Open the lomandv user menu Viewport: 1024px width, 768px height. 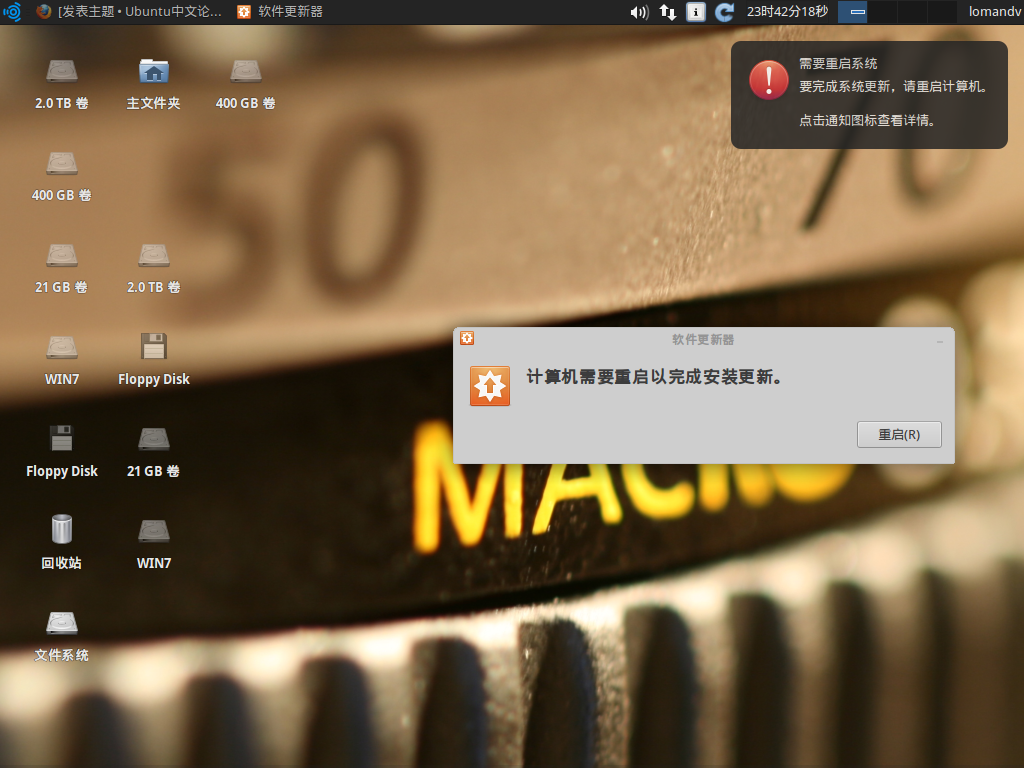click(994, 11)
